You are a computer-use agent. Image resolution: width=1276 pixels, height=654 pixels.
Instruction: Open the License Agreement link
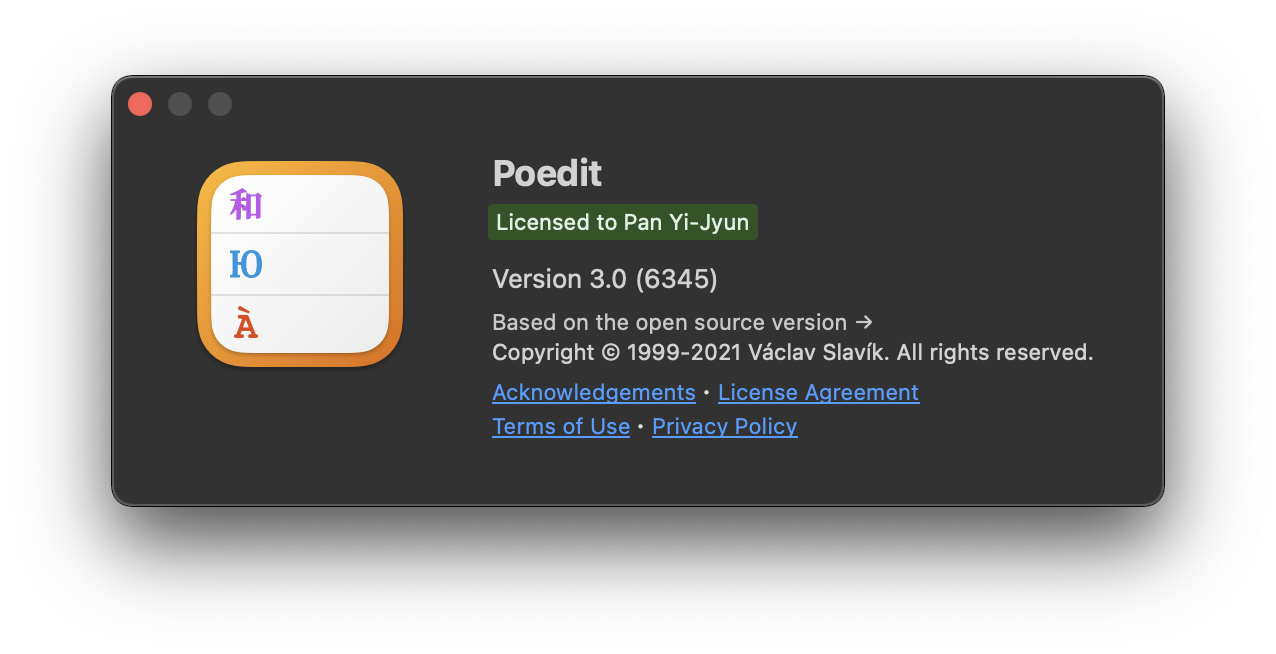point(818,392)
